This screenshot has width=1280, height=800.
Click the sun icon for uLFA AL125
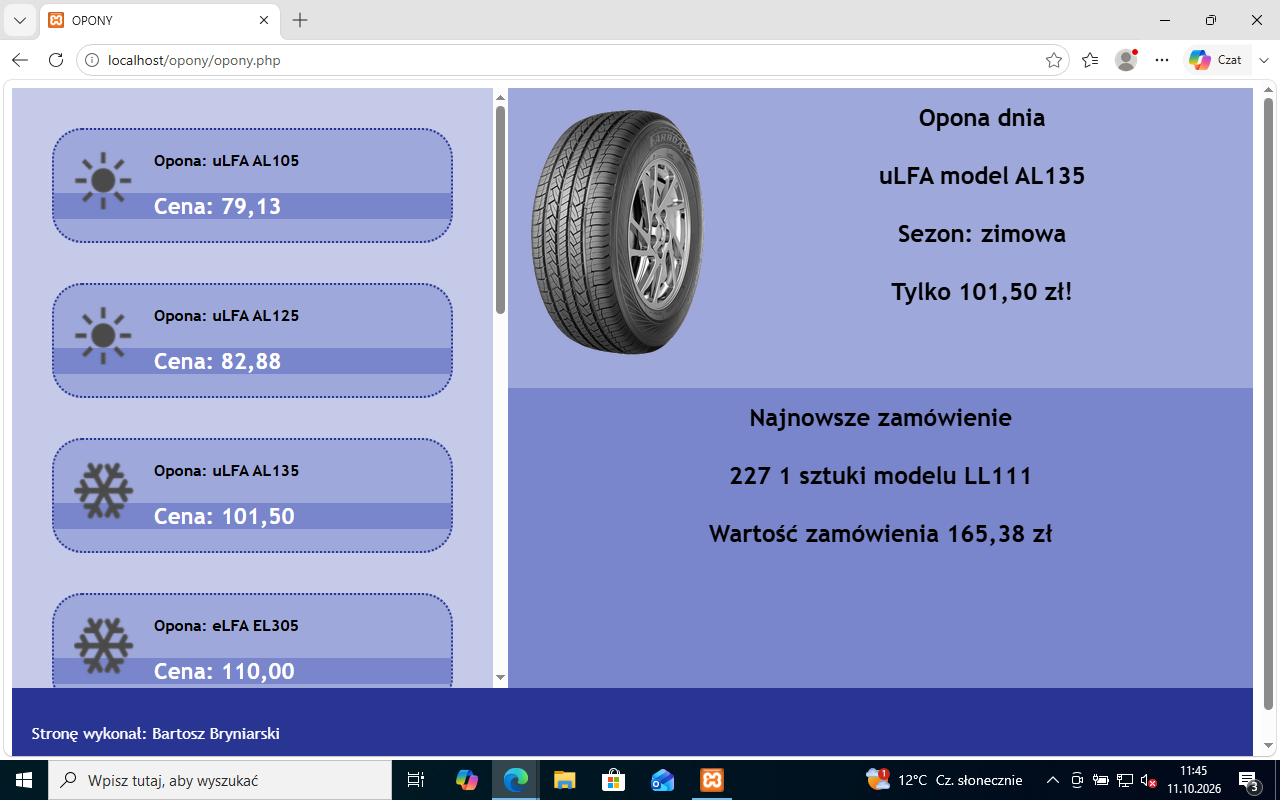coord(103,336)
